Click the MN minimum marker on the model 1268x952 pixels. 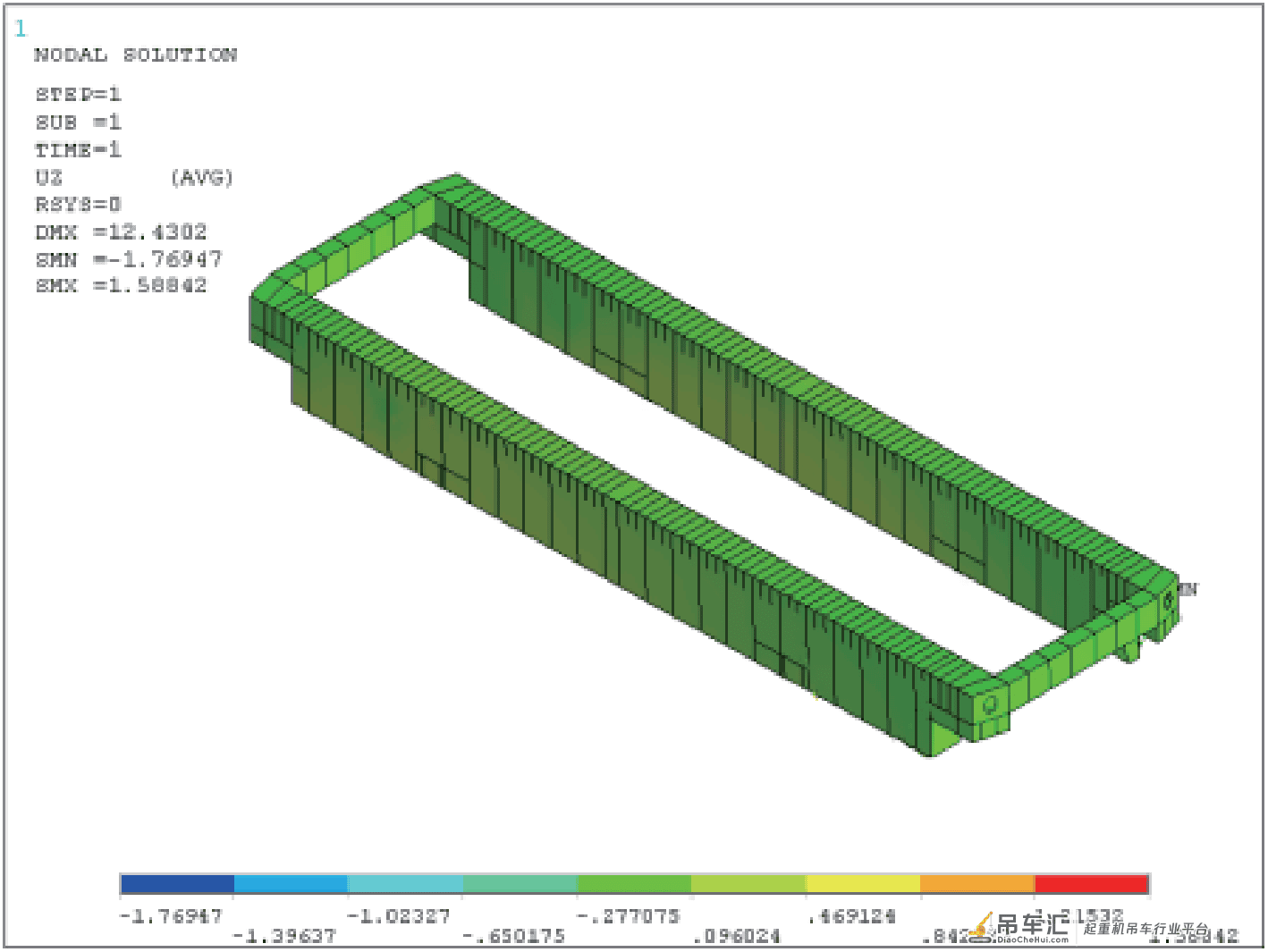(x=1188, y=589)
